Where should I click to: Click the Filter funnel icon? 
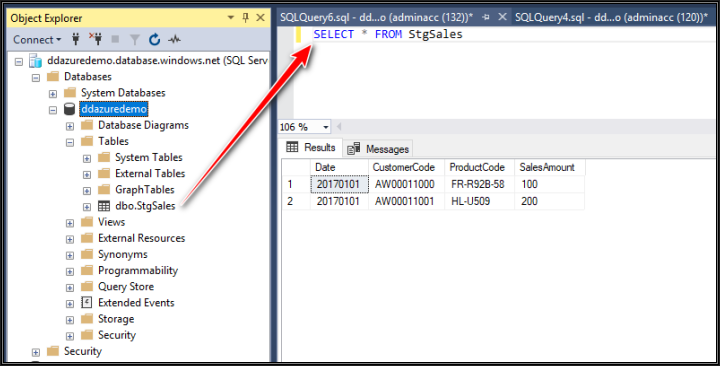[x=135, y=40]
